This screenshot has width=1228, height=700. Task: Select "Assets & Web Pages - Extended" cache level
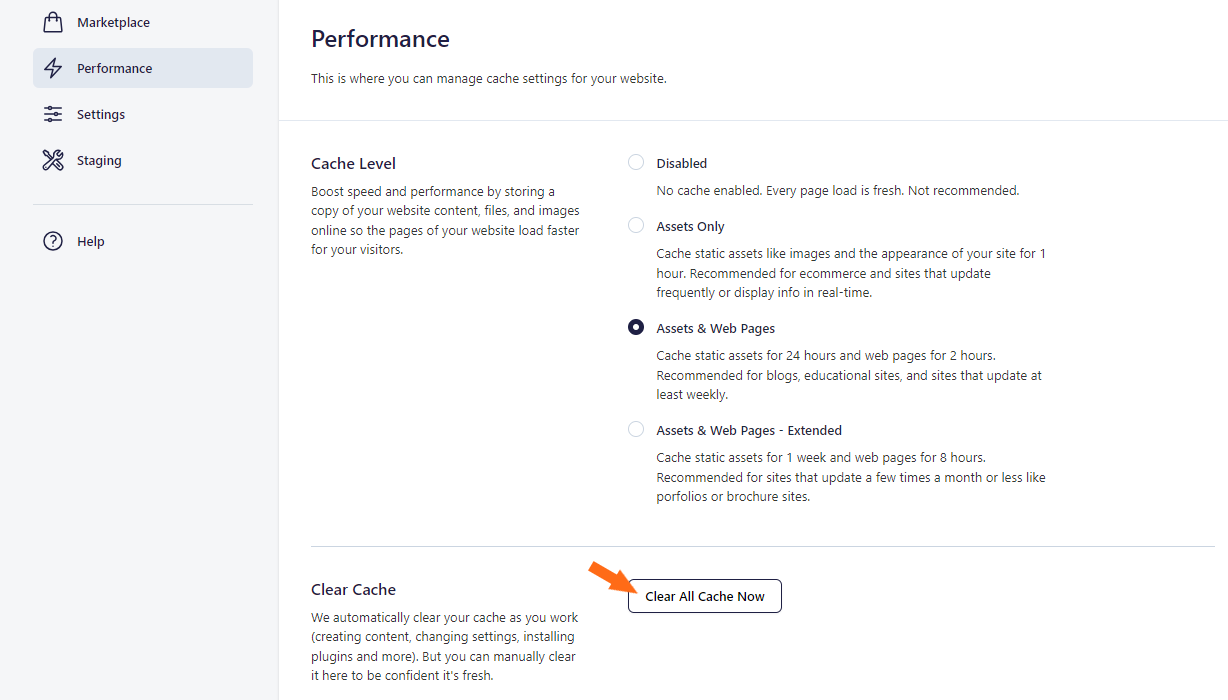636,428
